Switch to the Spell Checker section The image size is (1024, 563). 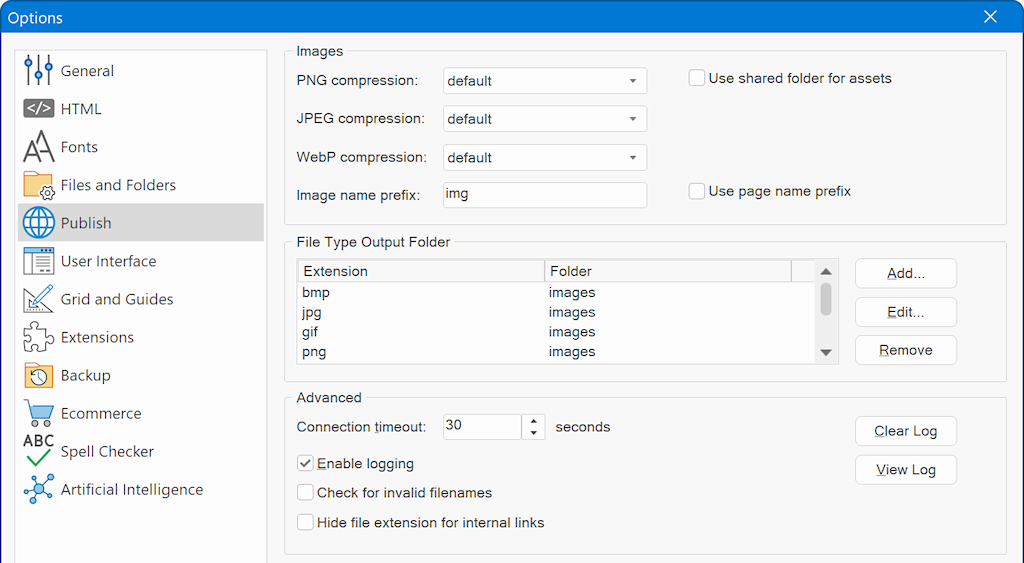pyautogui.click(x=107, y=451)
